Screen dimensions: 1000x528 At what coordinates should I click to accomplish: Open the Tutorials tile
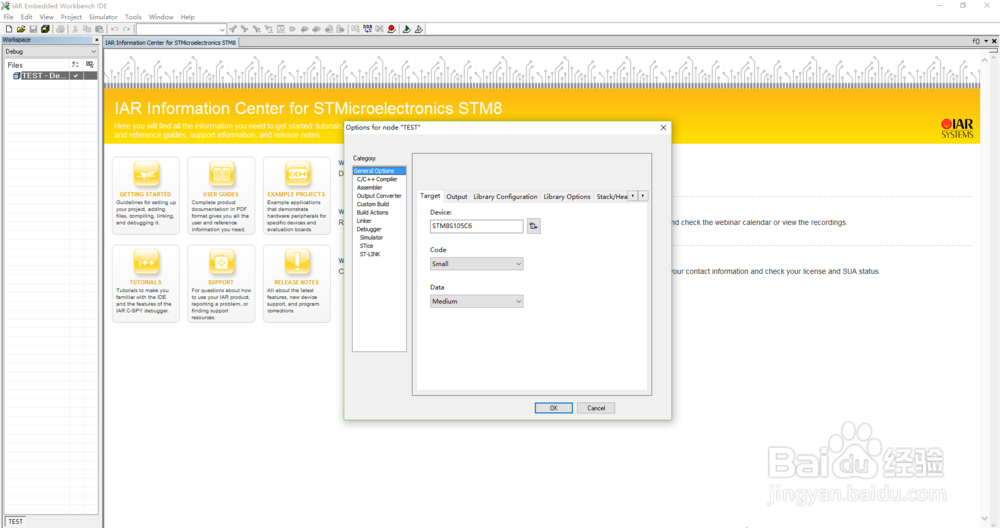pos(145,284)
